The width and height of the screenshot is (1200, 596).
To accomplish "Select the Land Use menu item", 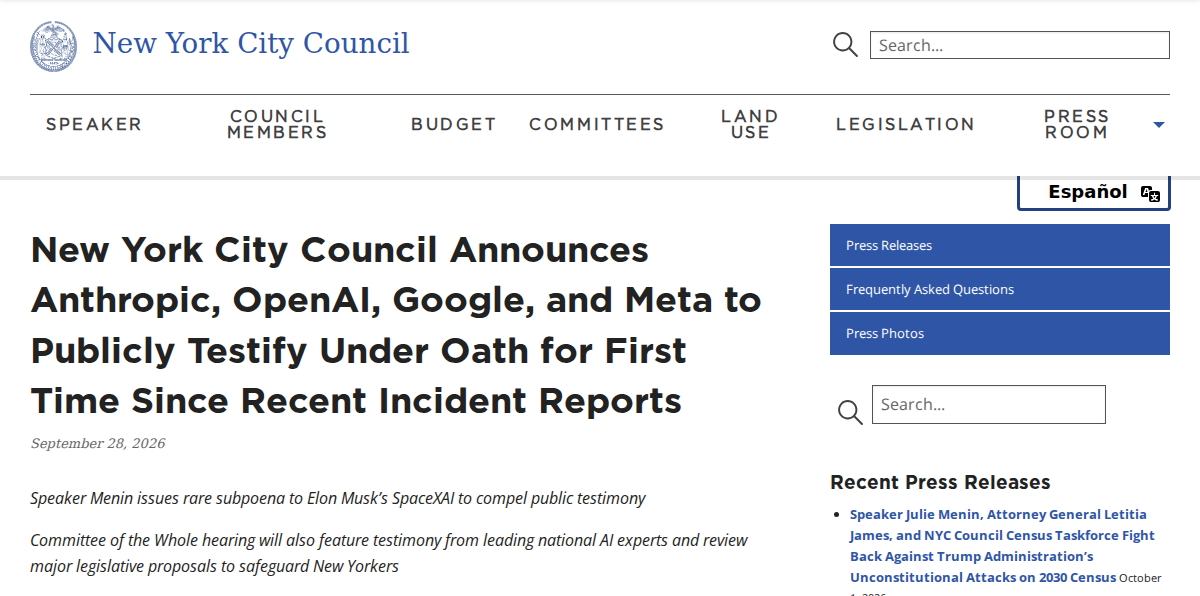I will pos(750,124).
